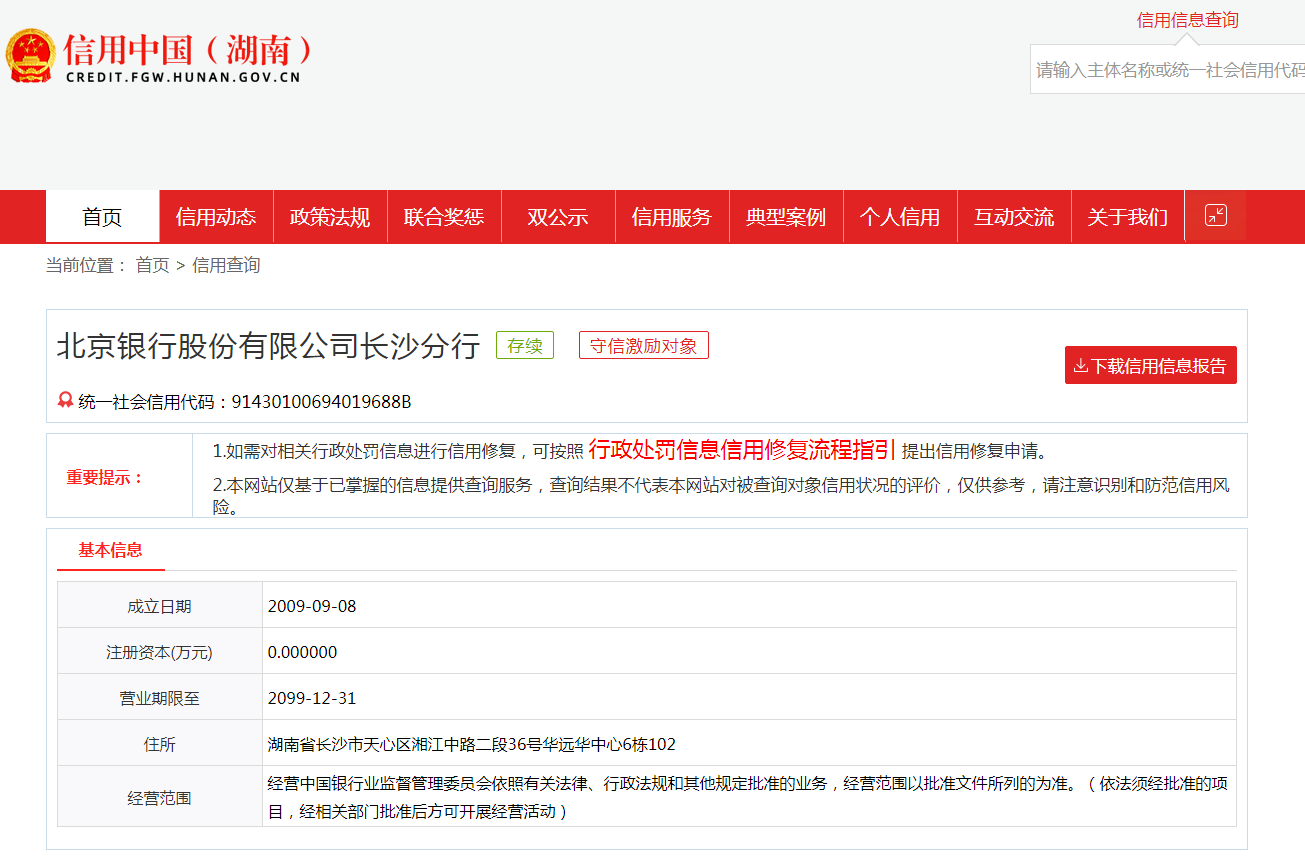Open 信用服务 in navigation

click(672, 217)
